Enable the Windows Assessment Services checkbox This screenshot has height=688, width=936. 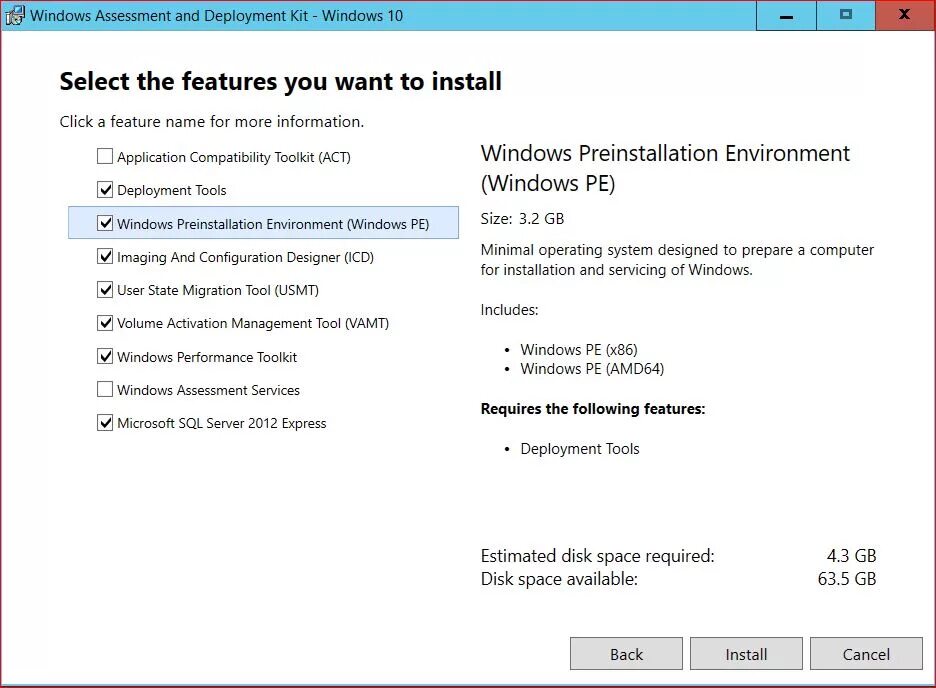[x=104, y=390]
